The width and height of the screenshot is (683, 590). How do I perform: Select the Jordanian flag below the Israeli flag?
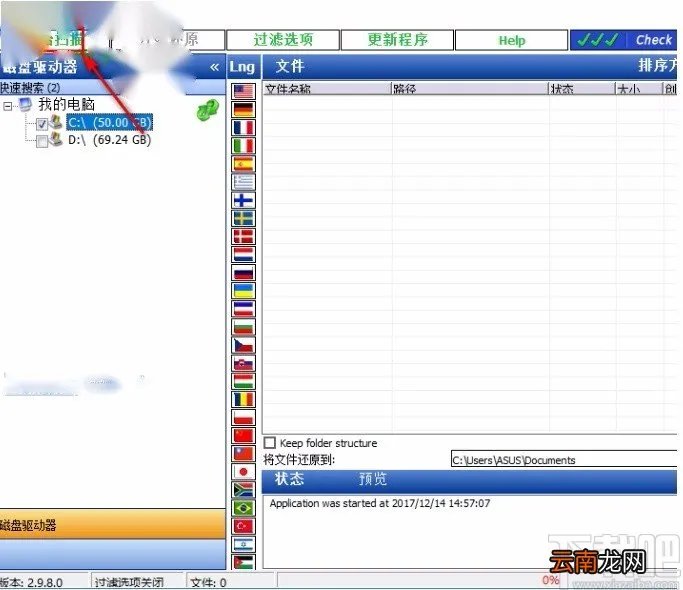click(x=243, y=561)
